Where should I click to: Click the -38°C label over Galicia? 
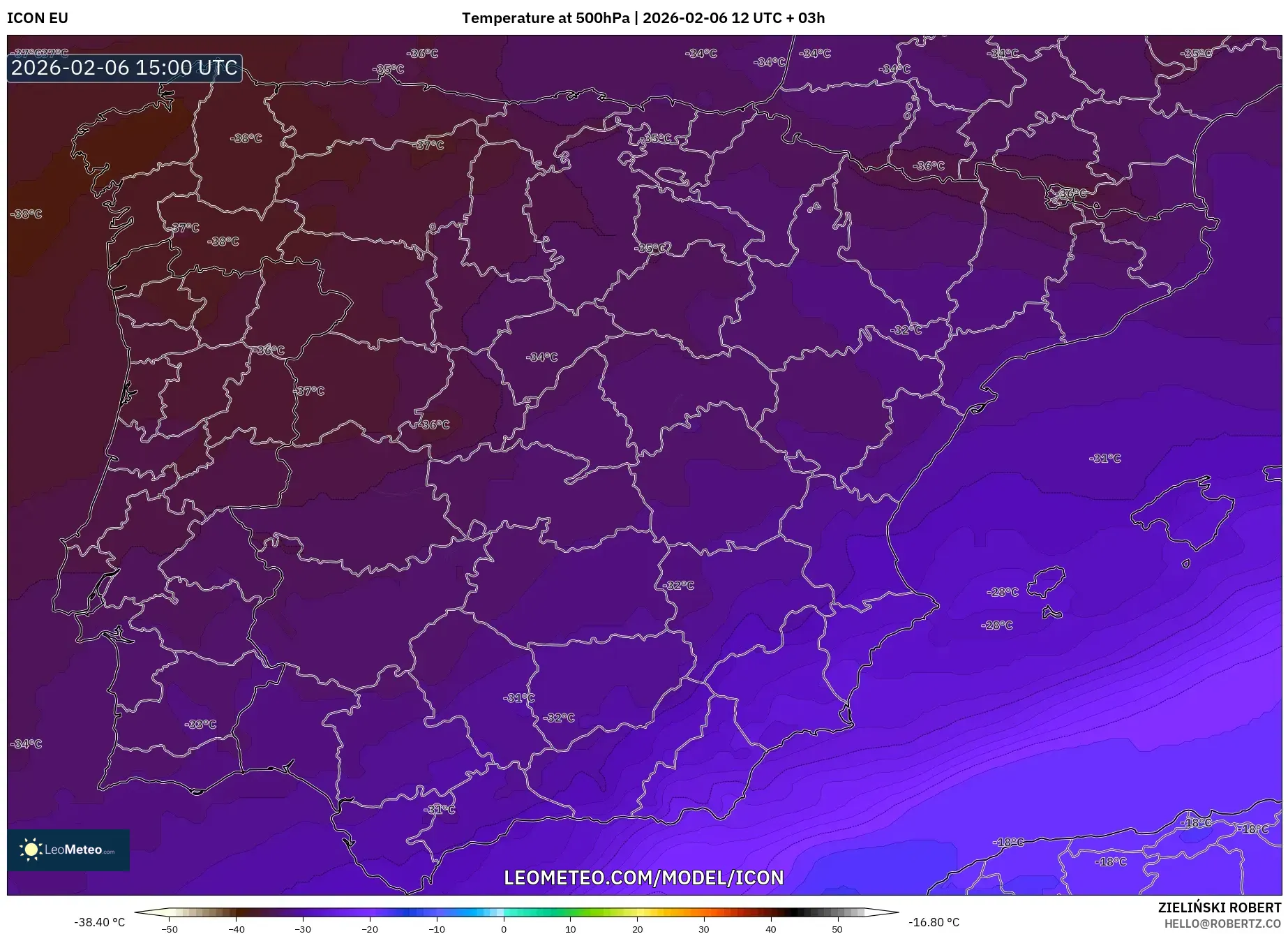click(245, 138)
